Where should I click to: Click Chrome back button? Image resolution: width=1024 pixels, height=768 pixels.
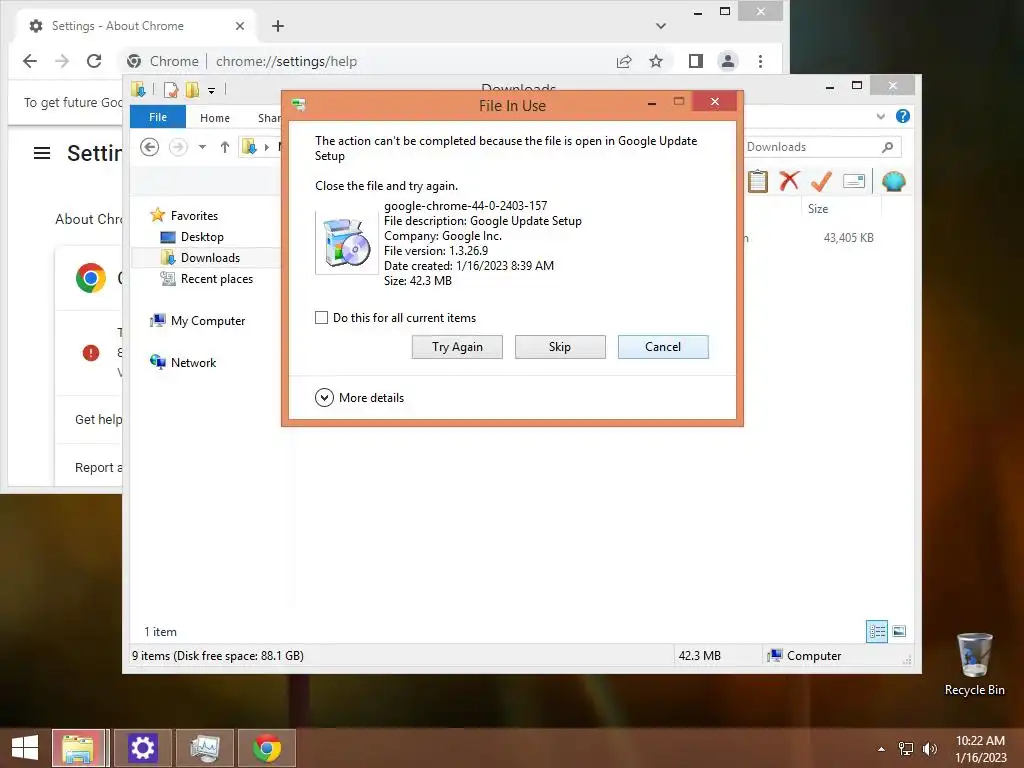pos(30,61)
